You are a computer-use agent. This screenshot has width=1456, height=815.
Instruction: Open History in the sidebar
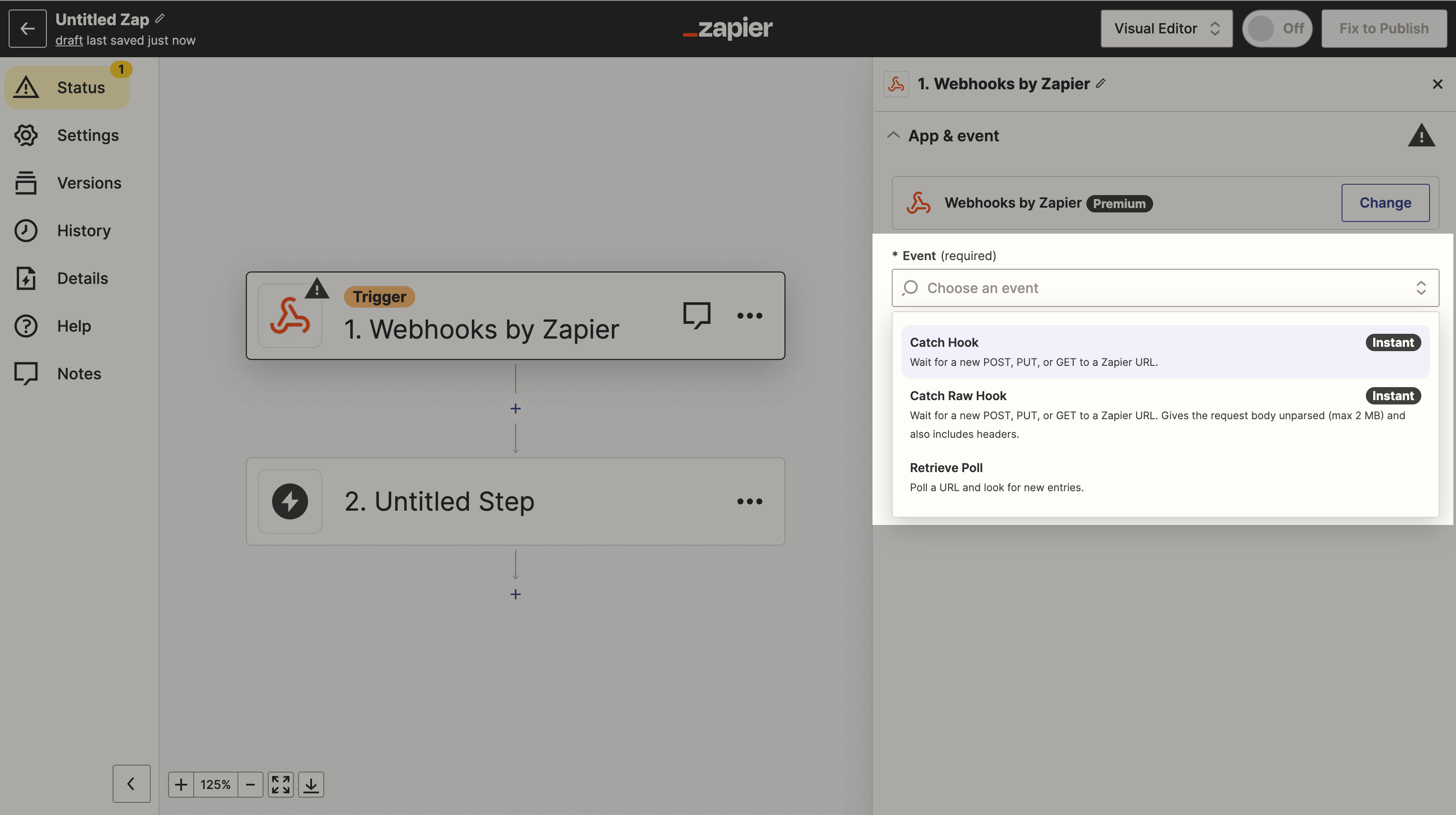(67, 231)
